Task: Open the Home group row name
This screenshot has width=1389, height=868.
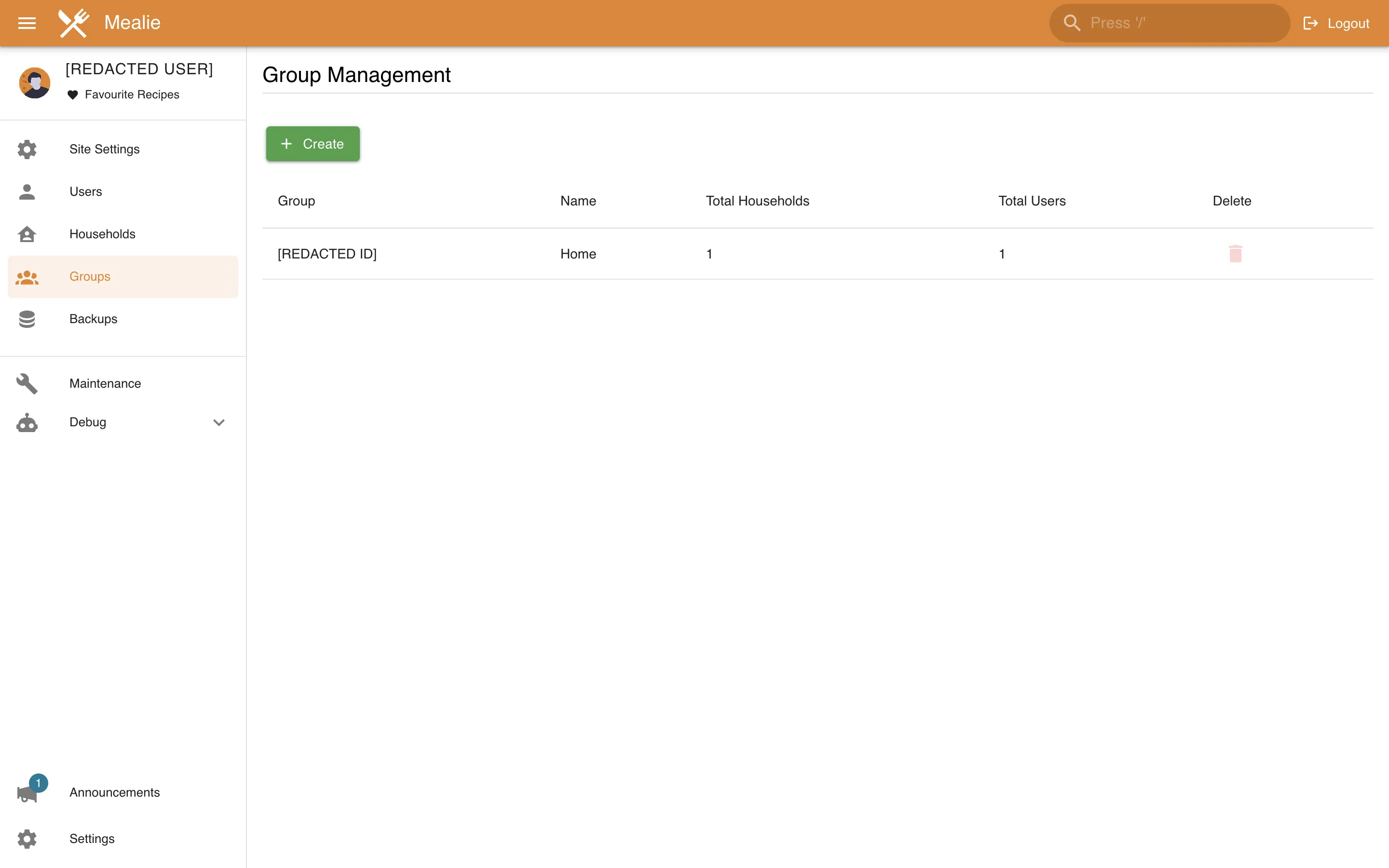Action: click(x=578, y=254)
